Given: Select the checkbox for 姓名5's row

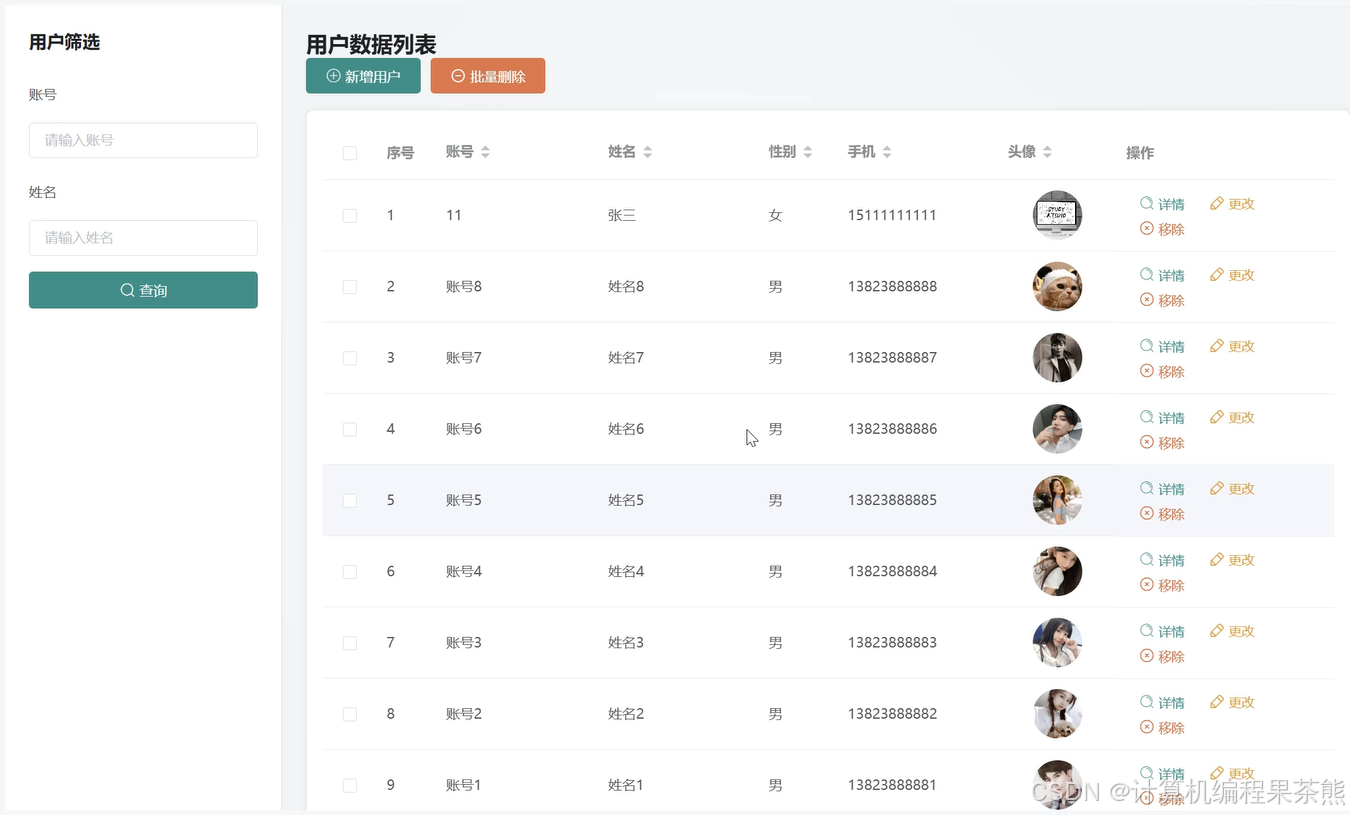Looking at the screenshot, I should 349,500.
